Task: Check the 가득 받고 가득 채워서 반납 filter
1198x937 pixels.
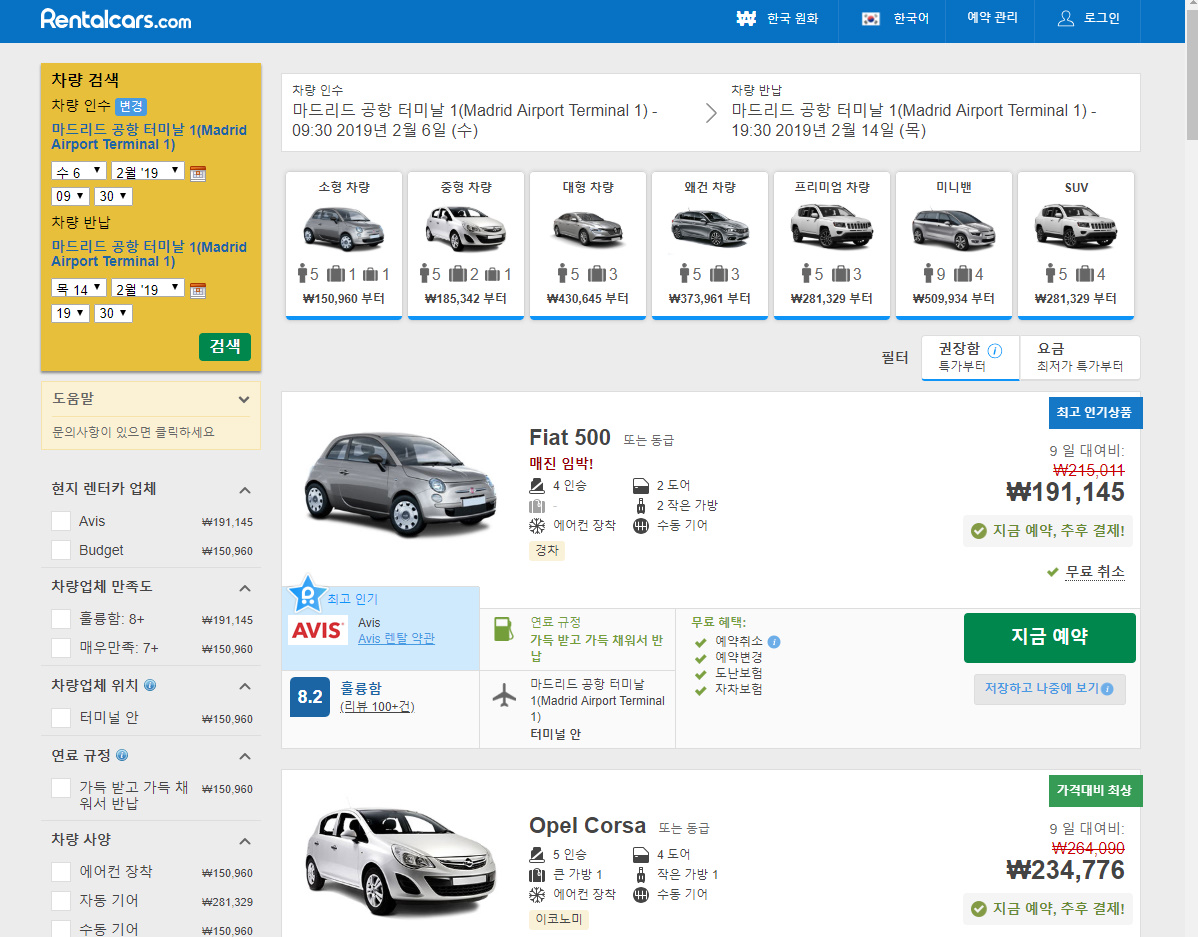Action: click(61, 788)
